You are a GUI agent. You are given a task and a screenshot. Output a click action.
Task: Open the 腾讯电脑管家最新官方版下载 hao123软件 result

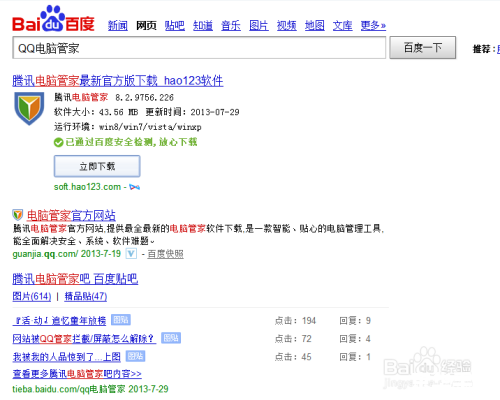(x=118, y=81)
